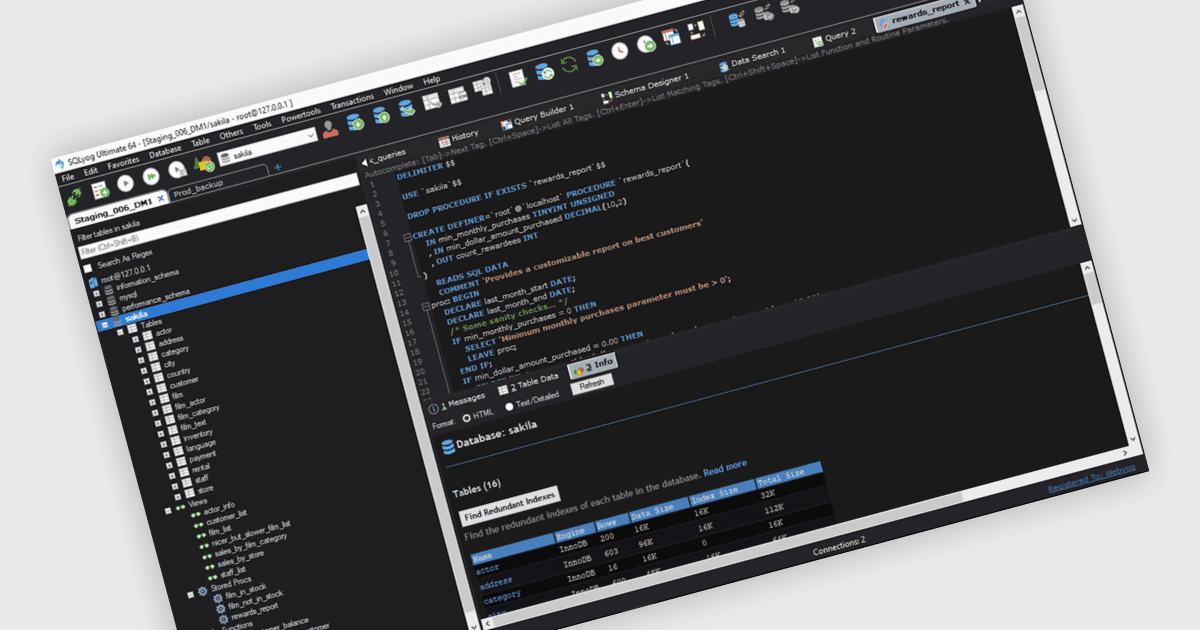This screenshot has height=630, width=1200.
Task: Enable the Search As Regex checkbox
Action: pyautogui.click(x=87, y=266)
